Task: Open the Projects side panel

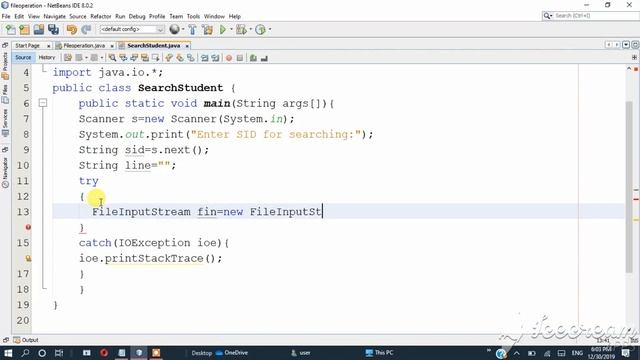Action: pos(5,65)
